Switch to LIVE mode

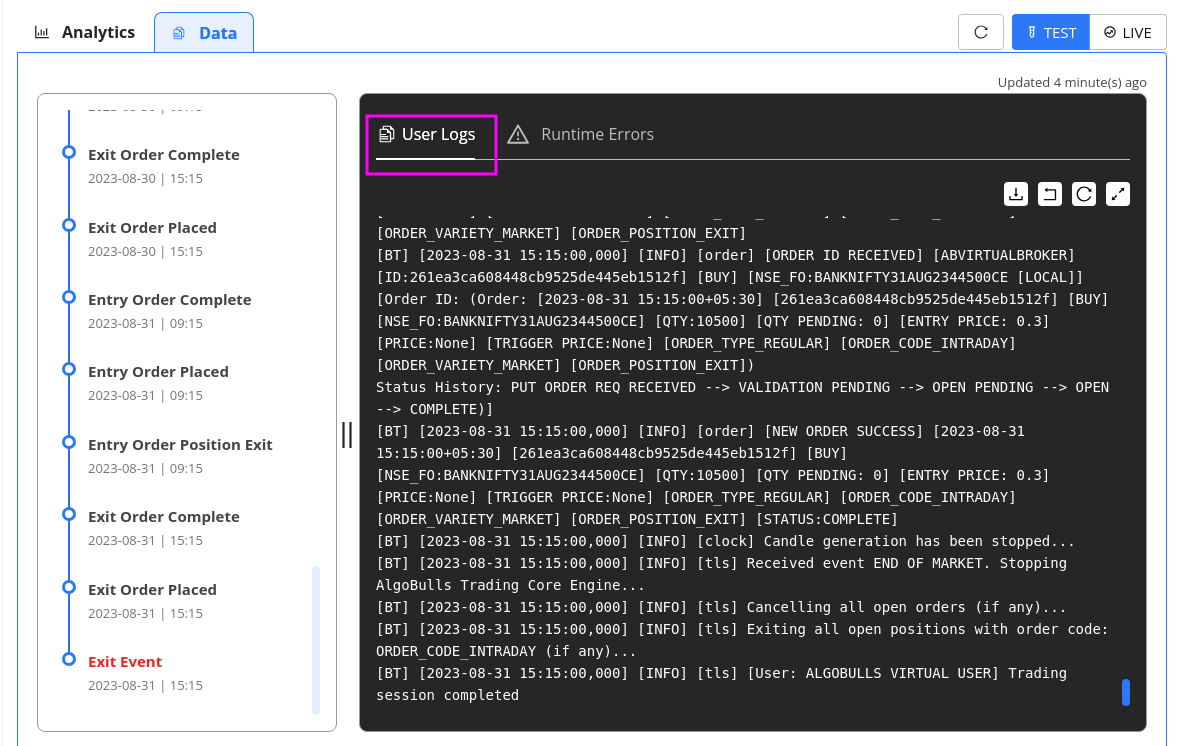pyautogui.click(x=1128, y=32)
